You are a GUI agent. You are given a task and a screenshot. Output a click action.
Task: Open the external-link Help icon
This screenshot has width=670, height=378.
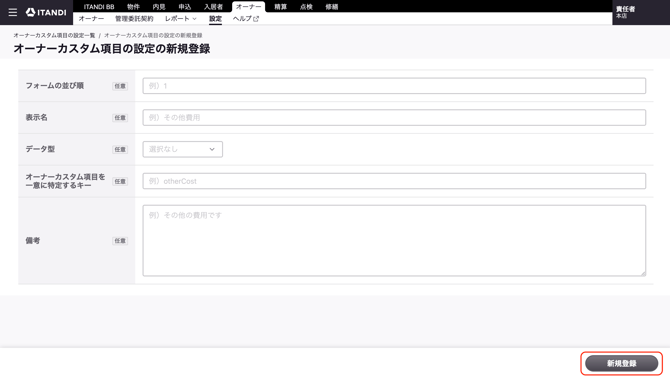(x=256, y=19)
